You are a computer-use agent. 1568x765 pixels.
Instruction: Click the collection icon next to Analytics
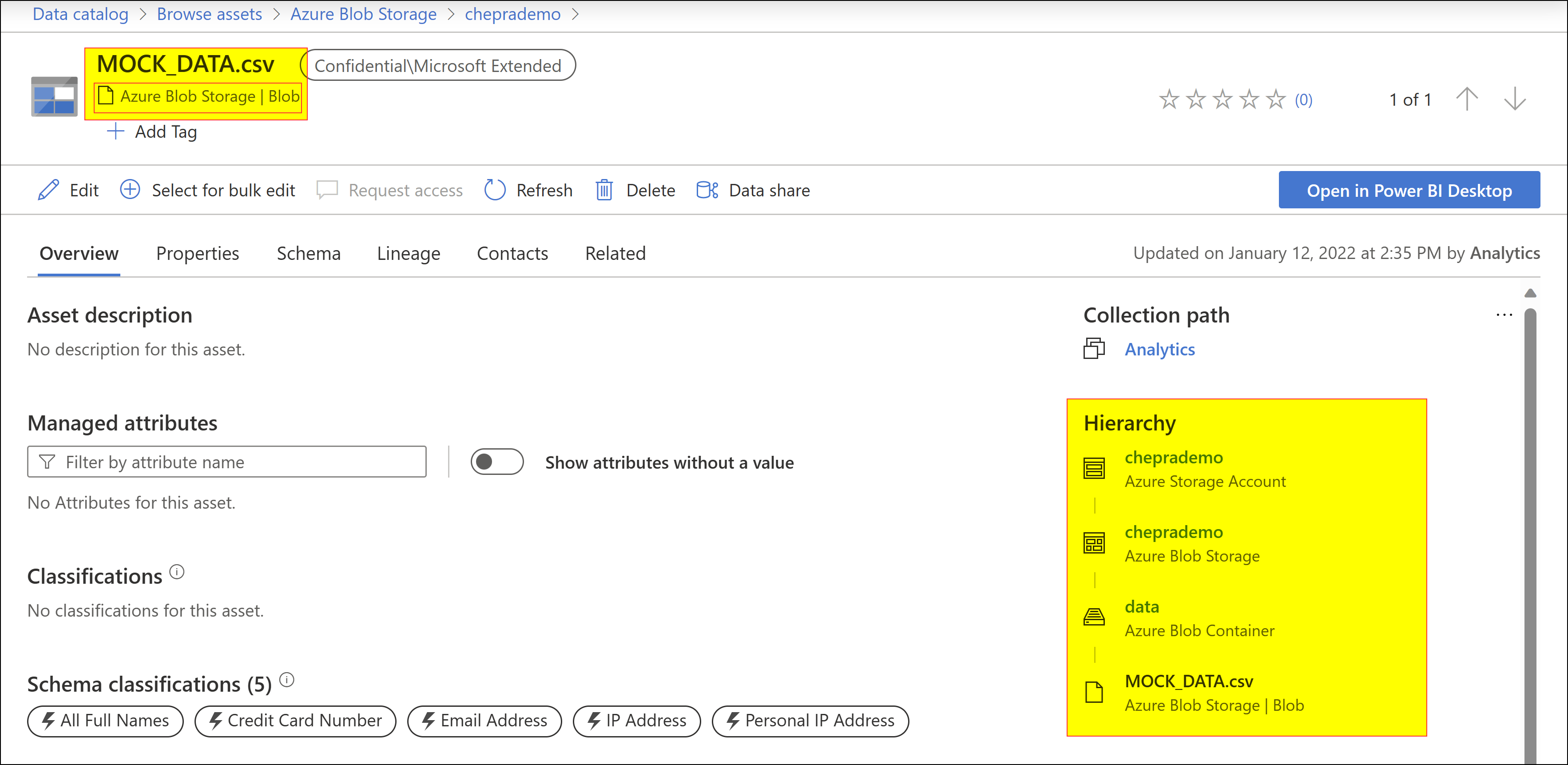[x=1094, y=349]
